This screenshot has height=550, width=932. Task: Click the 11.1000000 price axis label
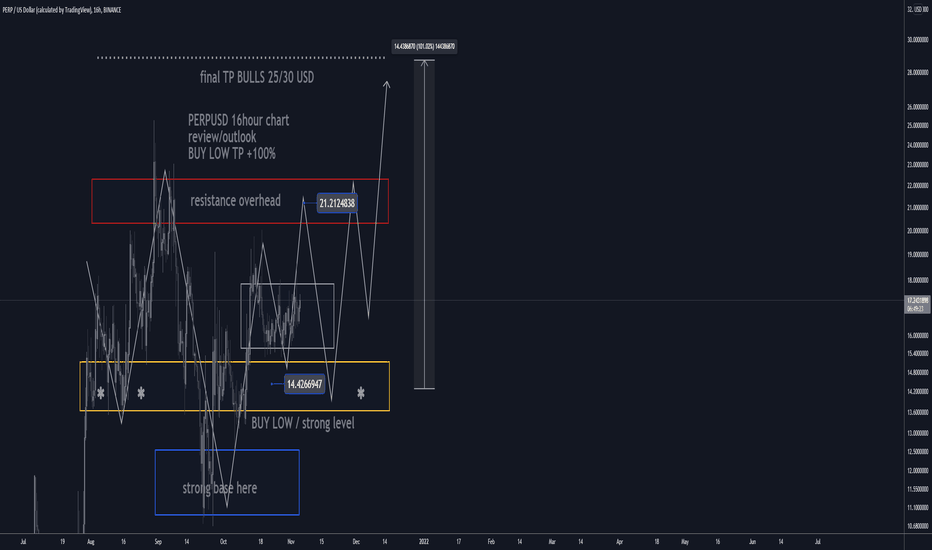[x=918, y=508]
